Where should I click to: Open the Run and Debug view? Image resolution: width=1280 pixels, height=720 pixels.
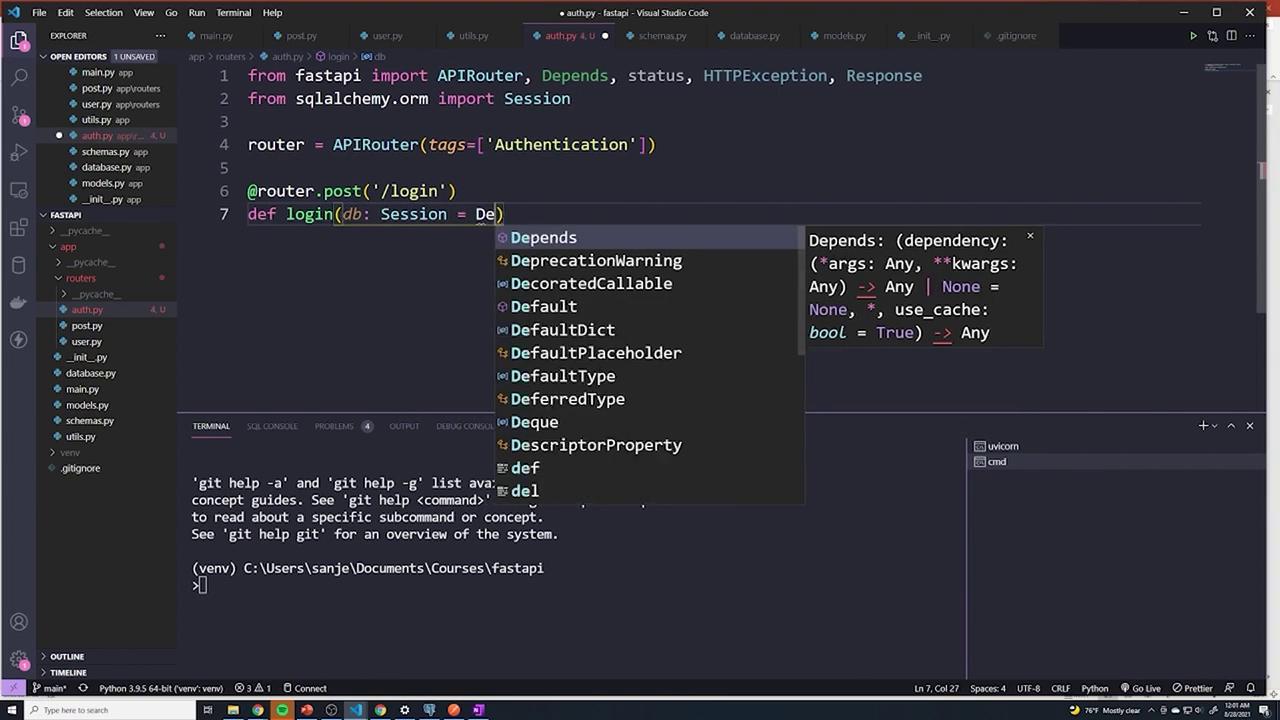click(19, 153)
